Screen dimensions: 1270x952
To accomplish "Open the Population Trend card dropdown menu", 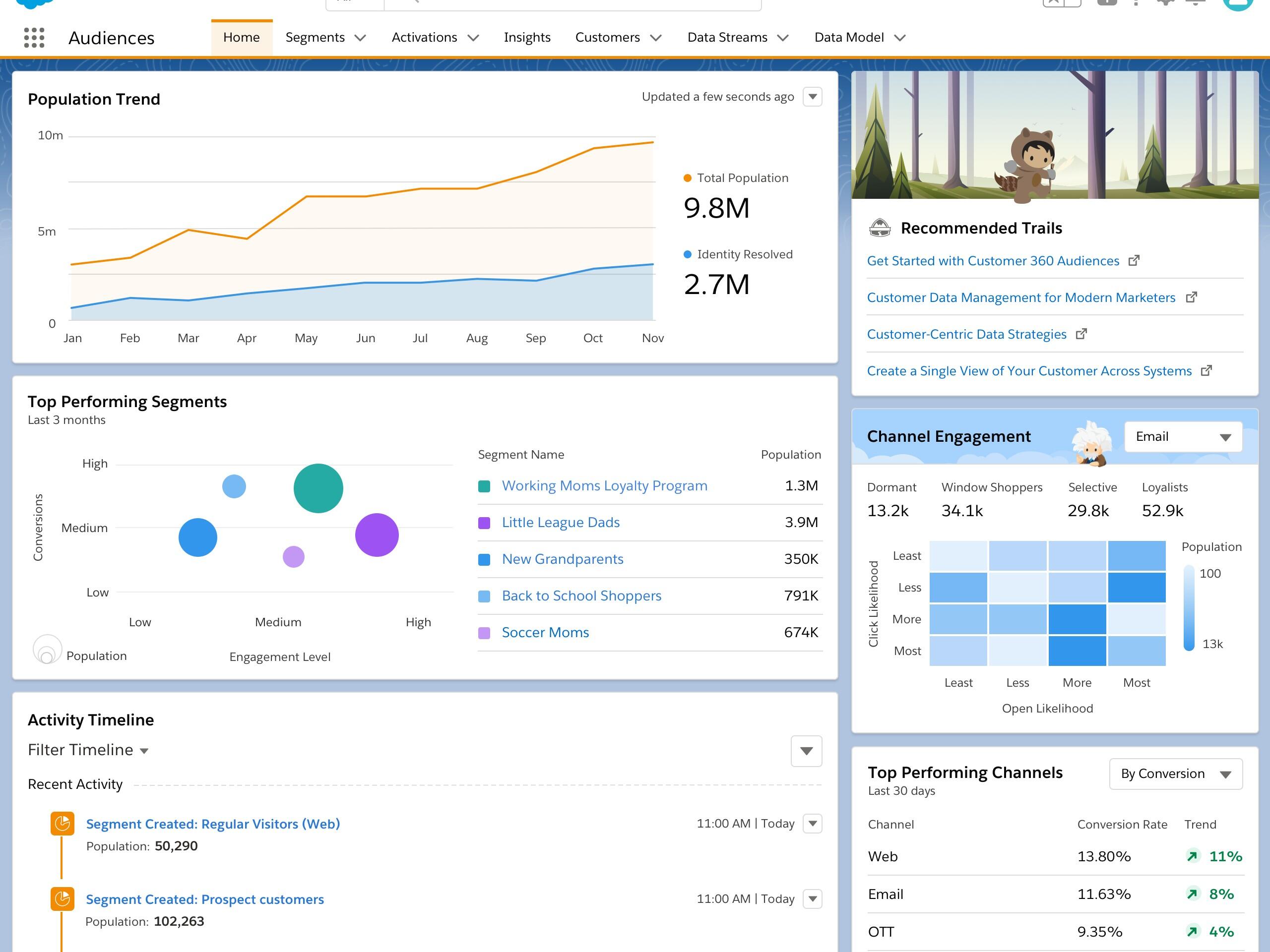I will click(813, 96).
